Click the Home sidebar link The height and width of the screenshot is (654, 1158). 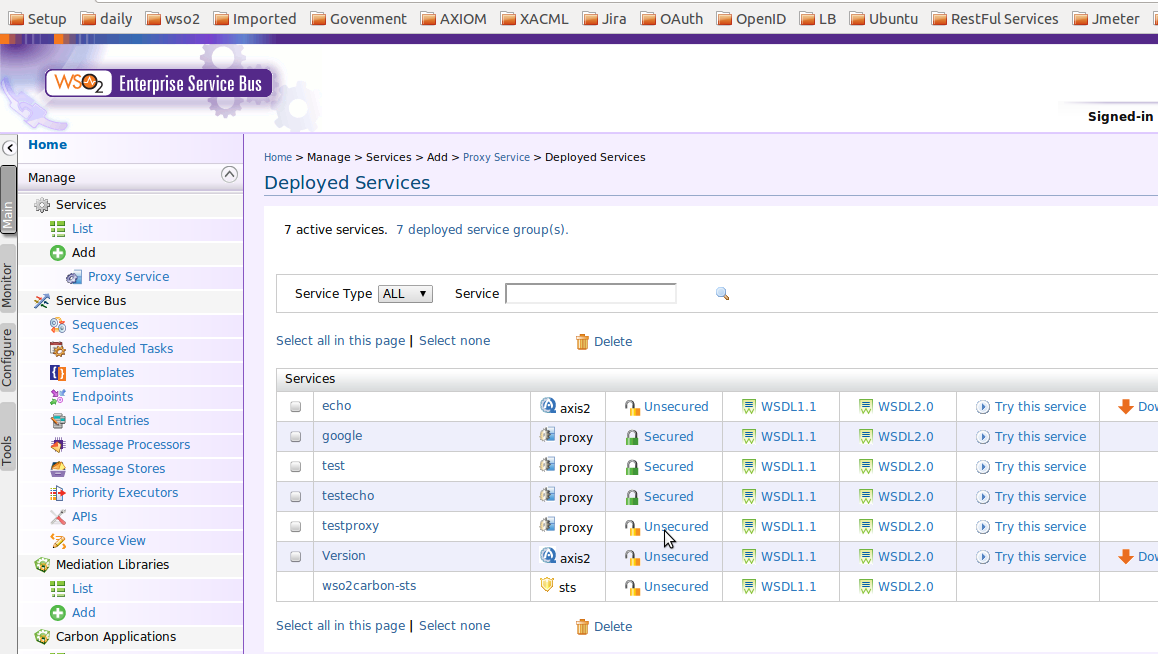click(47, 145)
